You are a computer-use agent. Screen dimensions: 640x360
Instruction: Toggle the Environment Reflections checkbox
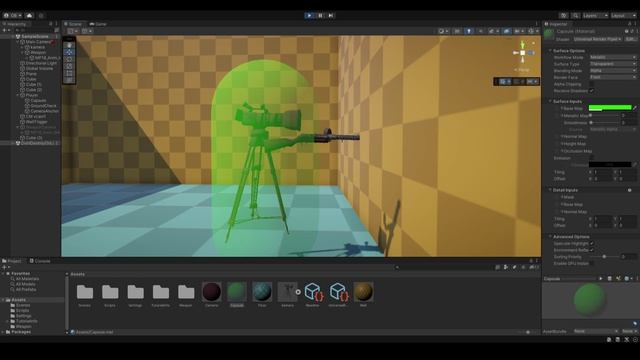592,250
